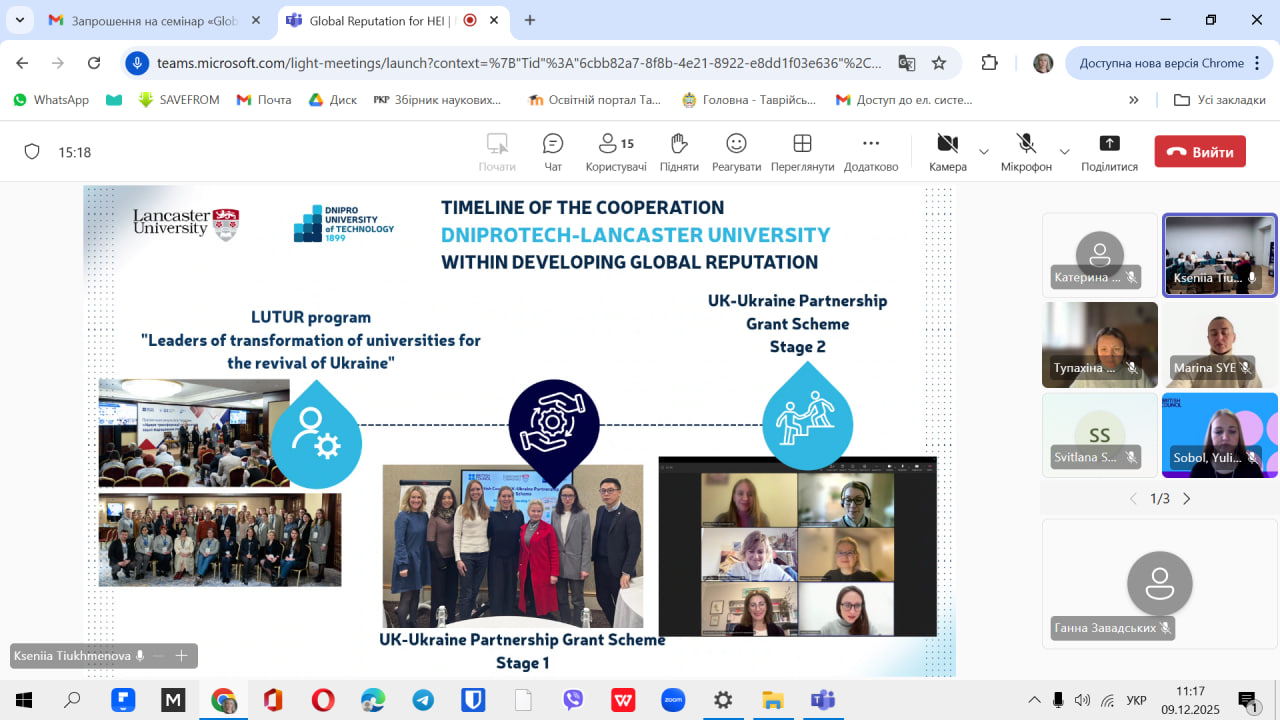
Task: Click the shared slide presentation area
Action: pos(519,431)
